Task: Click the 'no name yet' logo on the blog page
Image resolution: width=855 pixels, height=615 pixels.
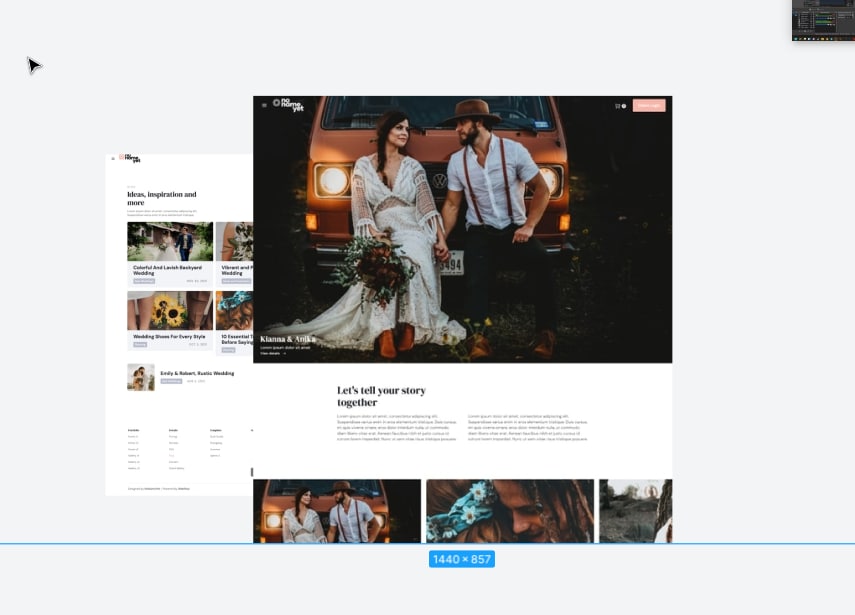Action: [131, 158]
